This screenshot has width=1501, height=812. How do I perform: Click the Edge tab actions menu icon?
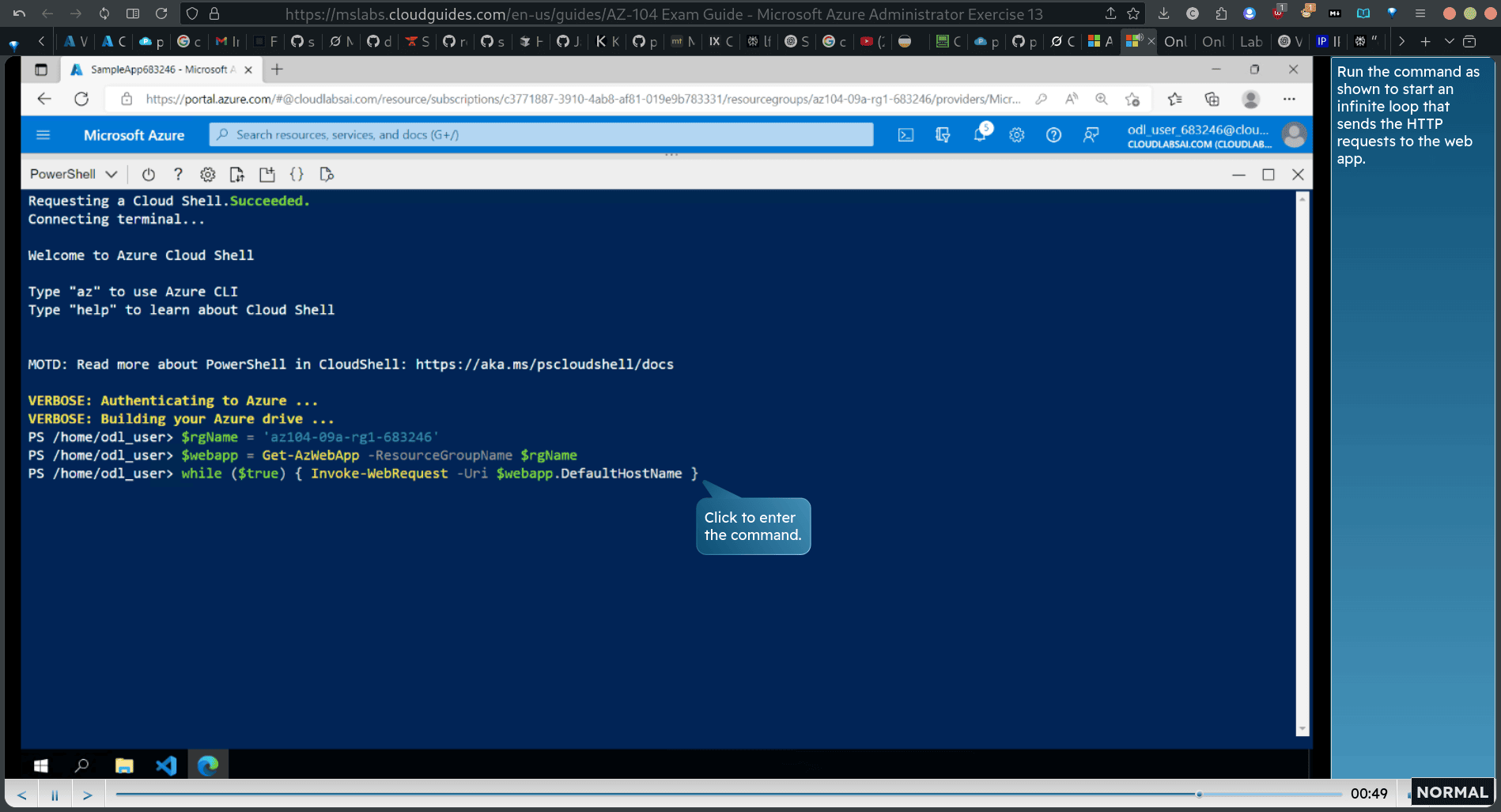pyautogui.click(x=41, y=70)
